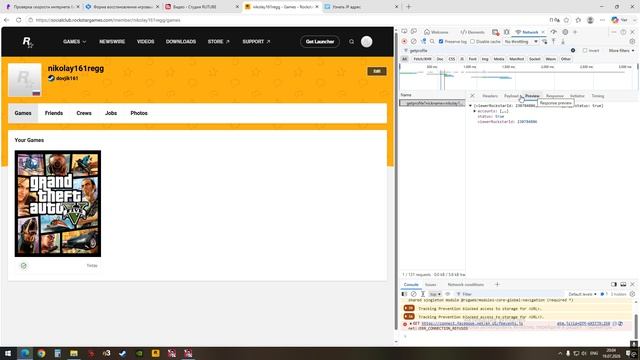Clear console with its clear icon
Screen dimensions: 640x360
coord(413,294)
